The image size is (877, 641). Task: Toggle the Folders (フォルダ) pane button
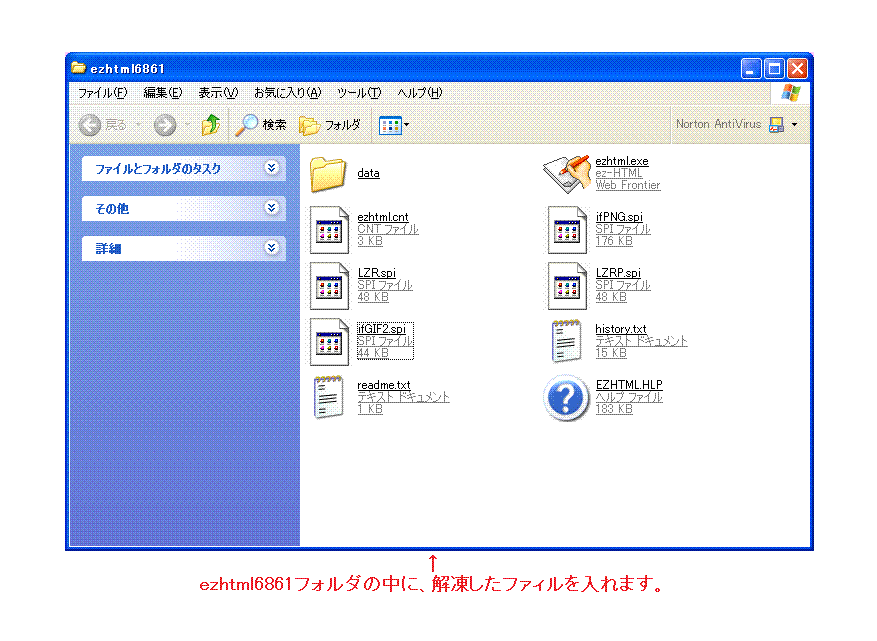point(330,125)
